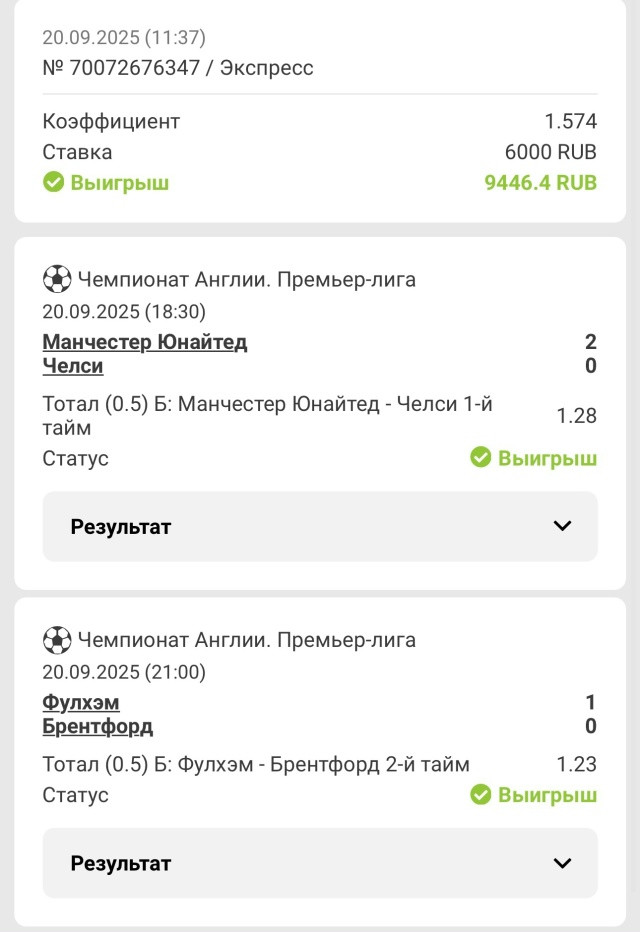Click the 1.23 odds value
This screenshot has width=640, height=932.
click(576, 764)
